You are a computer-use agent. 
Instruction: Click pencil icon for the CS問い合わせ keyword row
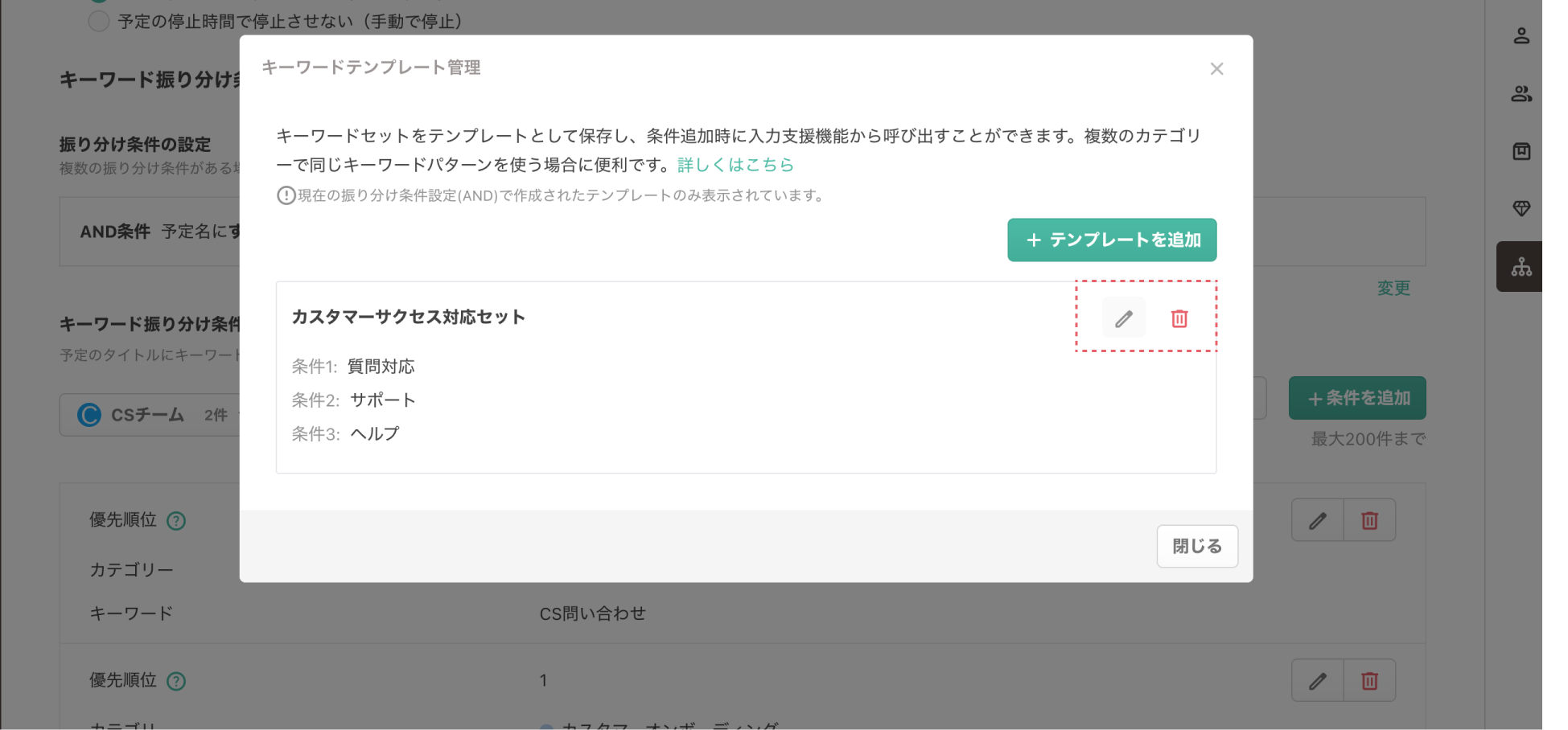tap(1317, 521)
